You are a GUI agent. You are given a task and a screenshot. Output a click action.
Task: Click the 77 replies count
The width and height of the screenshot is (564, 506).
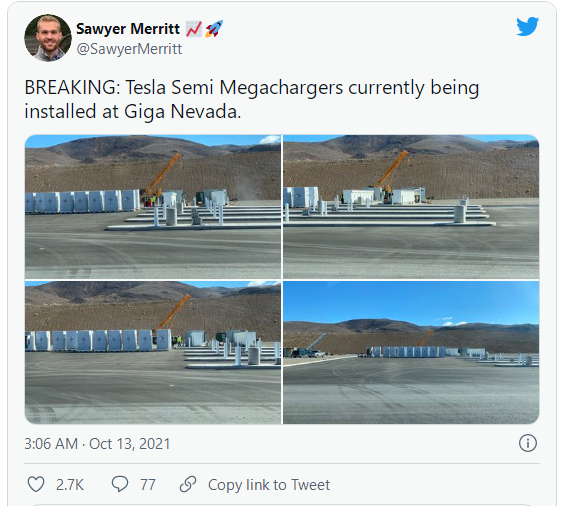(x=148, y=485)
